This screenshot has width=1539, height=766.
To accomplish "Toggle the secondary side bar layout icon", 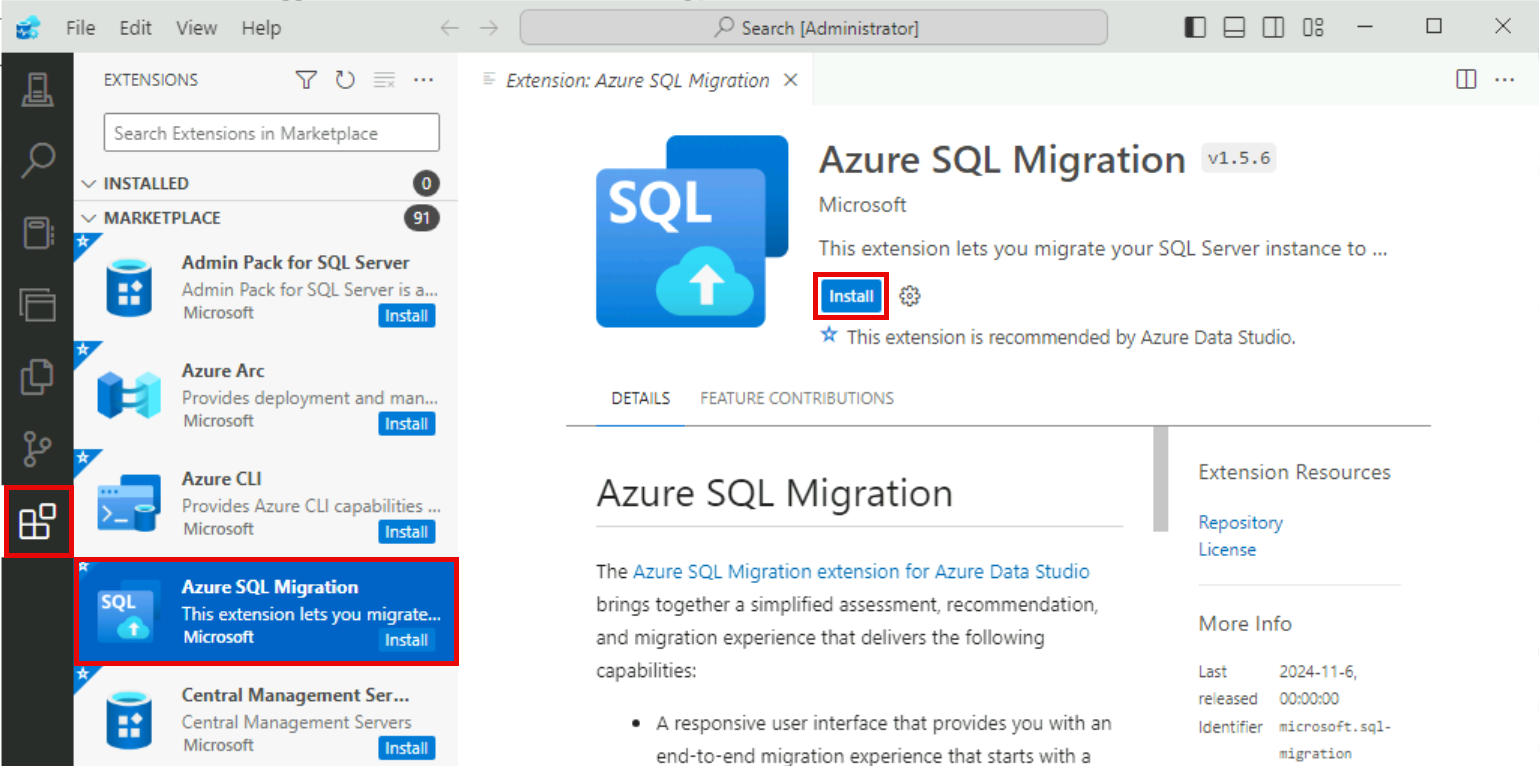I will coord(1273,28).
